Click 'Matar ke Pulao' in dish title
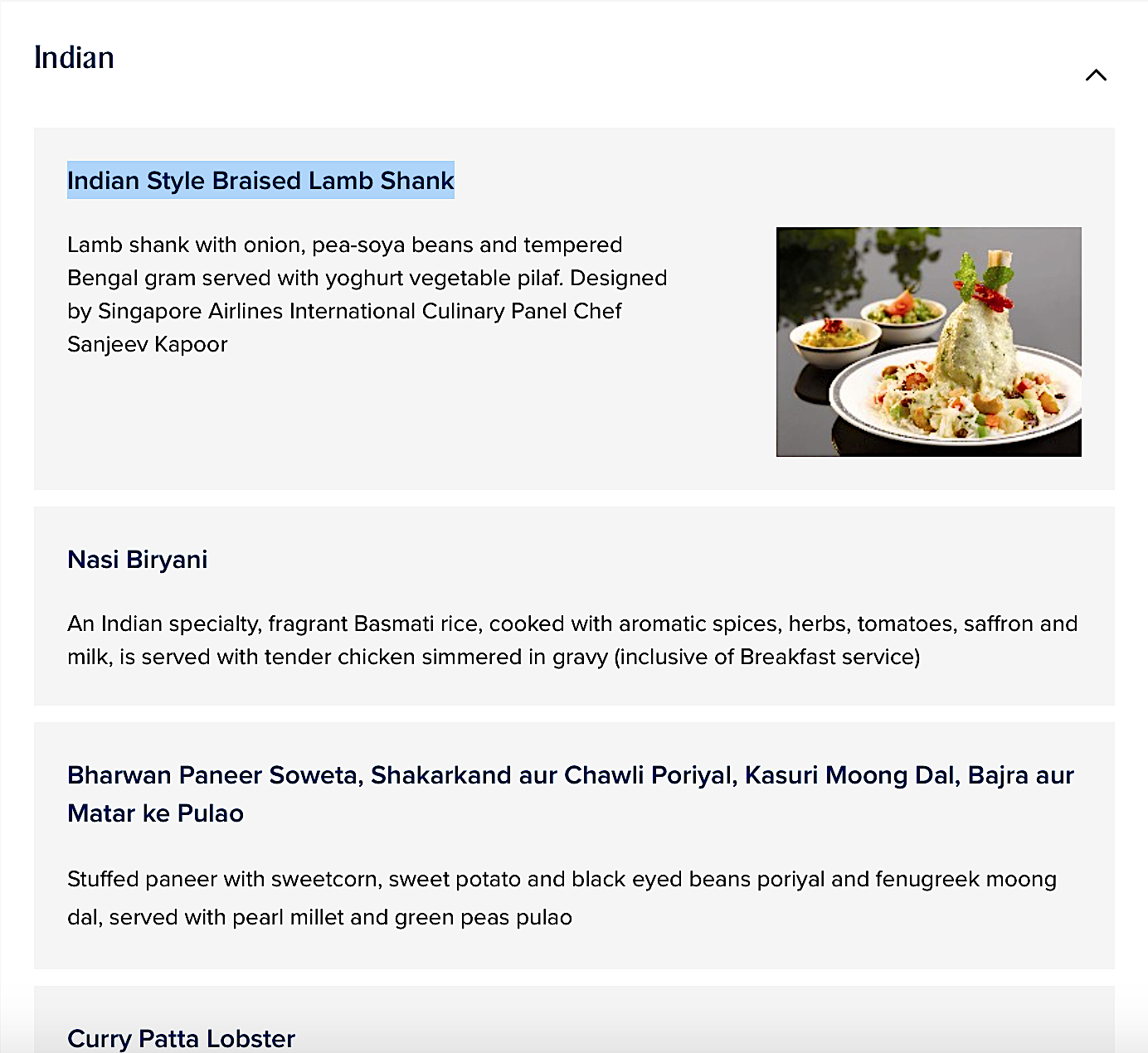The image size is (1148, 1053). 156,813
